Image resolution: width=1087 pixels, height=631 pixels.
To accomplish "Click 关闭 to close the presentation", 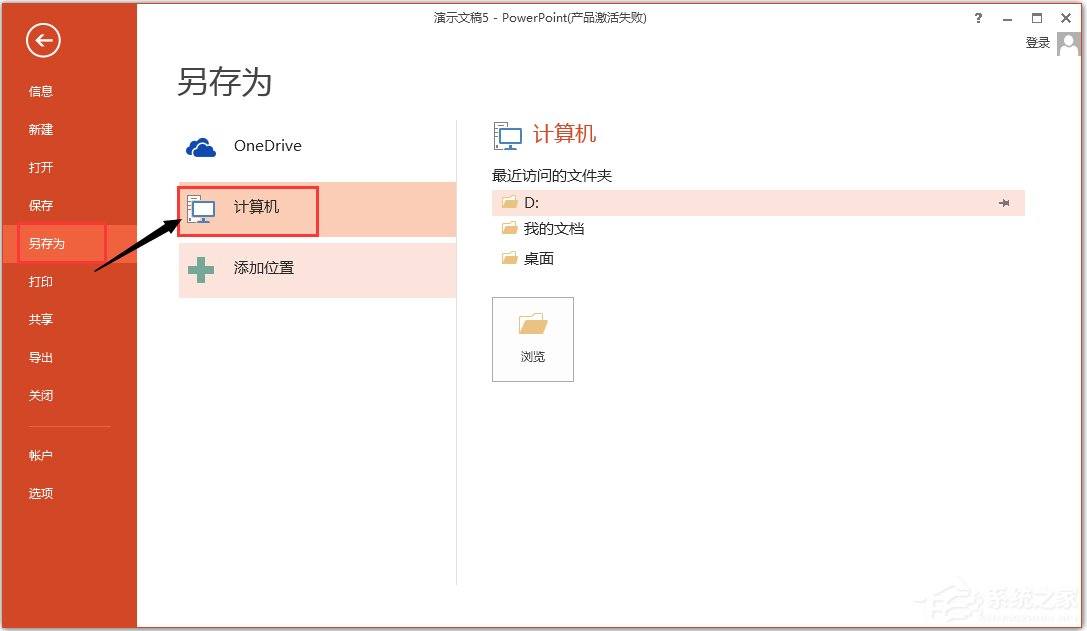I will [x=41, y=395].
